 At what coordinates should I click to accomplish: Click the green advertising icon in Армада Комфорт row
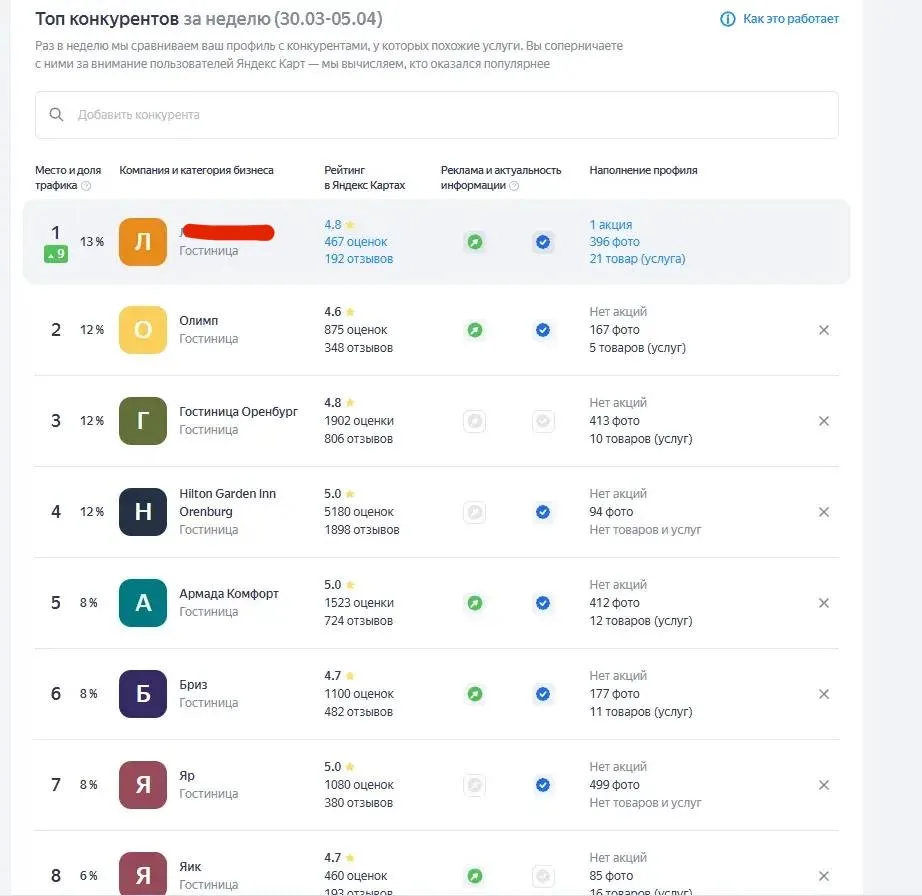pos(475,603)
